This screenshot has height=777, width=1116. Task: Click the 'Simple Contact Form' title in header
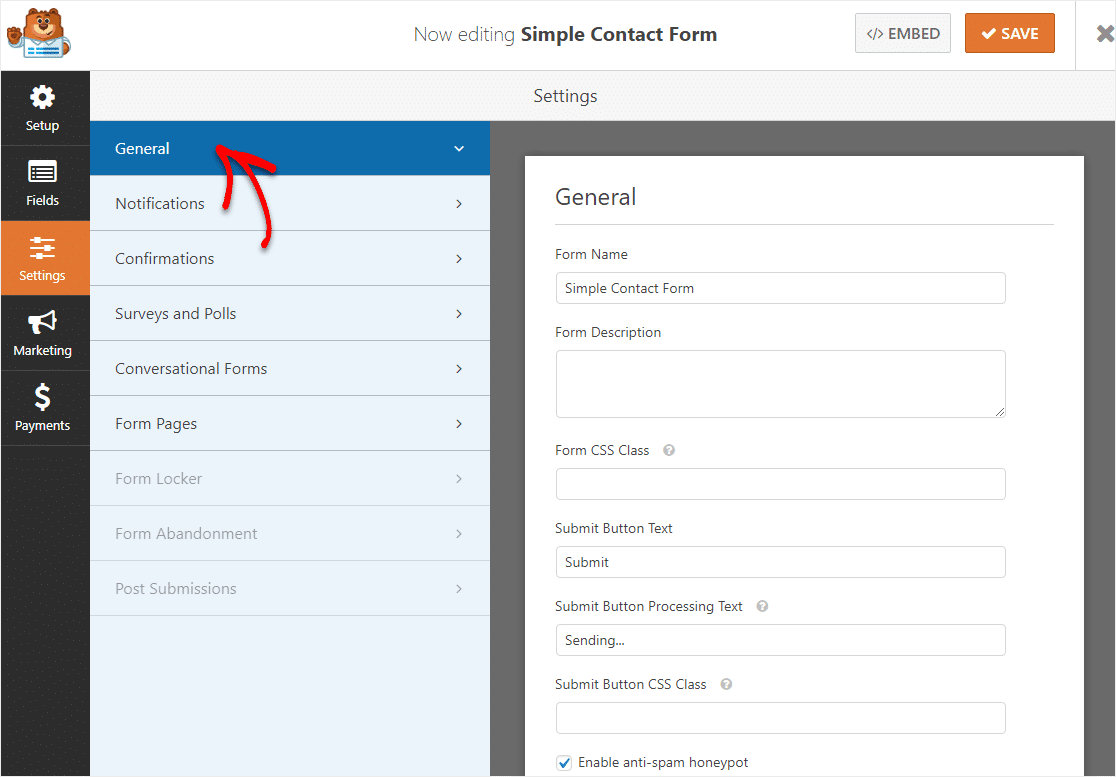[x=618, y=34]
